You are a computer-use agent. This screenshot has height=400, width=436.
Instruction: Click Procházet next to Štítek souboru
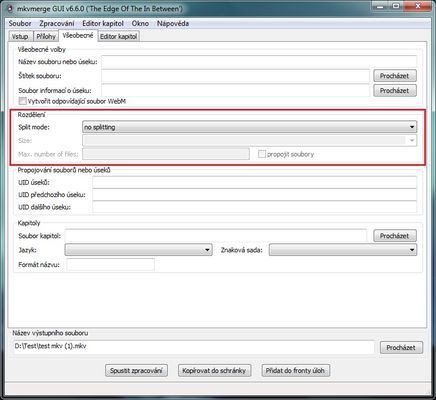coord(395,76)
